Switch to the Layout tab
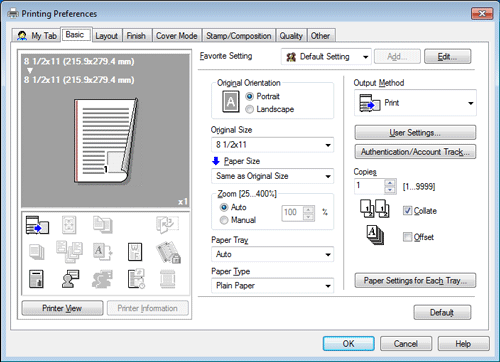The height and width of the screenshot is (362, 500). 107,36
